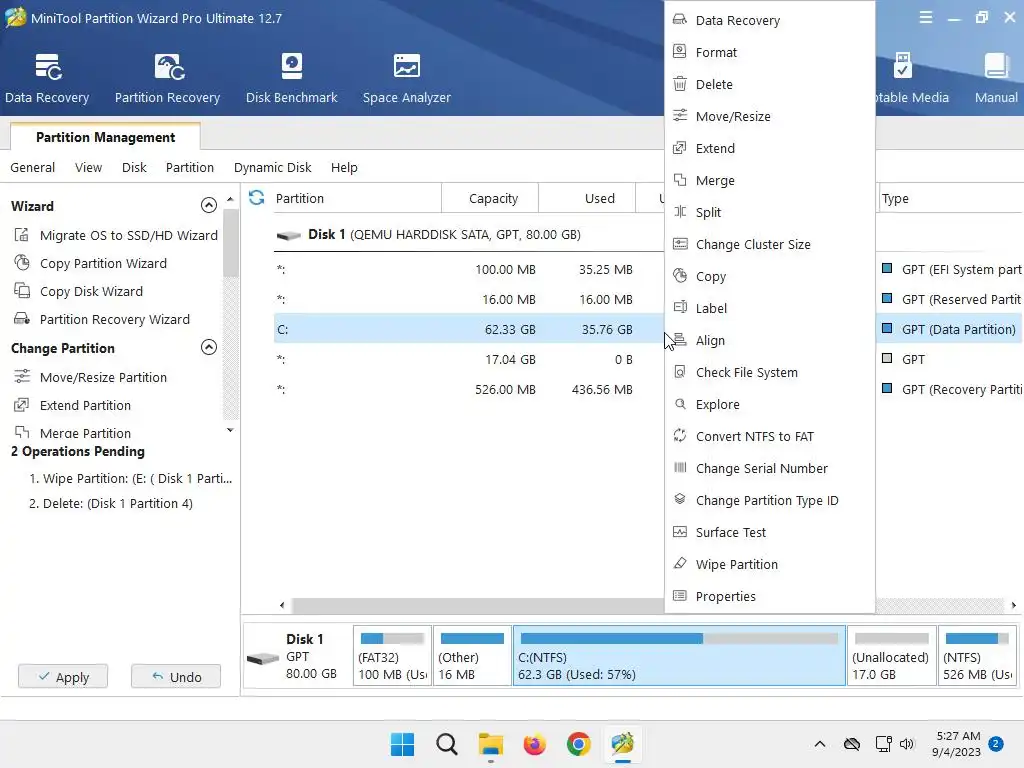Image resolution: width=1024 pixels, height=768 pixels.
Task: Click the Move/Resize icon in the context menu
Action: [x=680, y=116]
